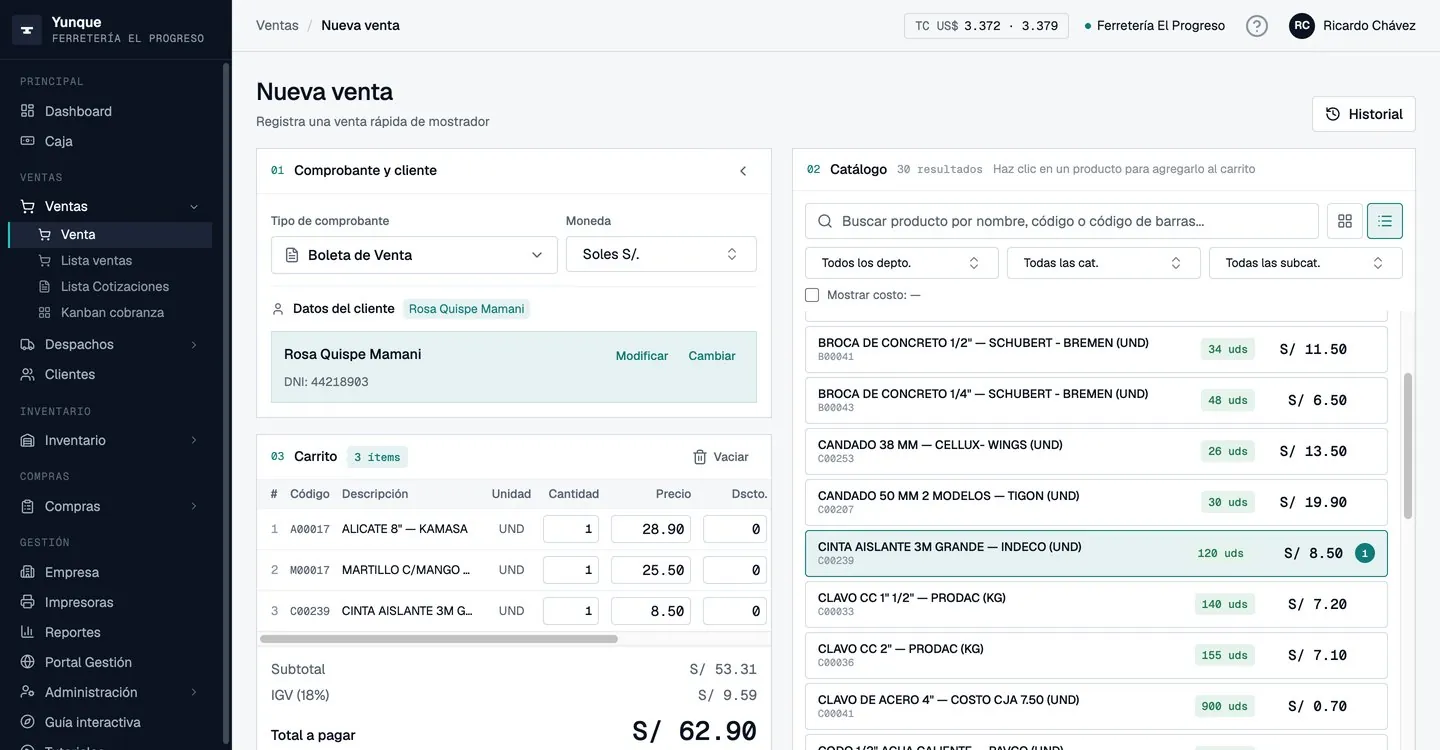Open the Moneda Soles dropdown

pyautogui.click(x=661, y=254)
